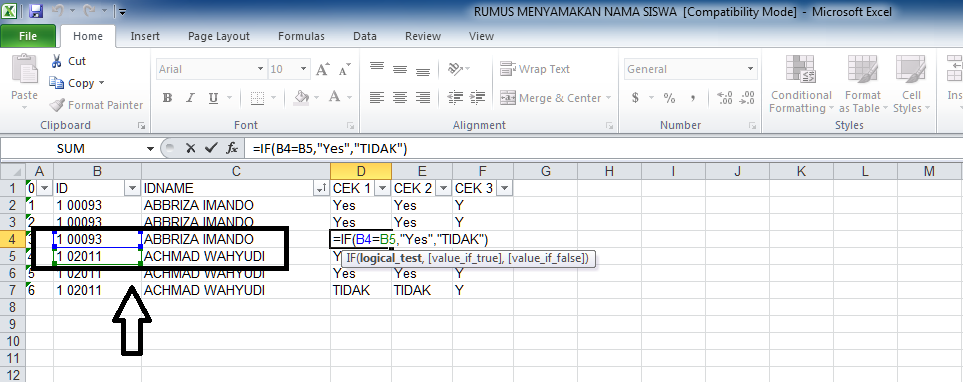This screenshot has height=382, width=963.
Task: Click the Decrease Decimal icon
Action: (747, 98)
